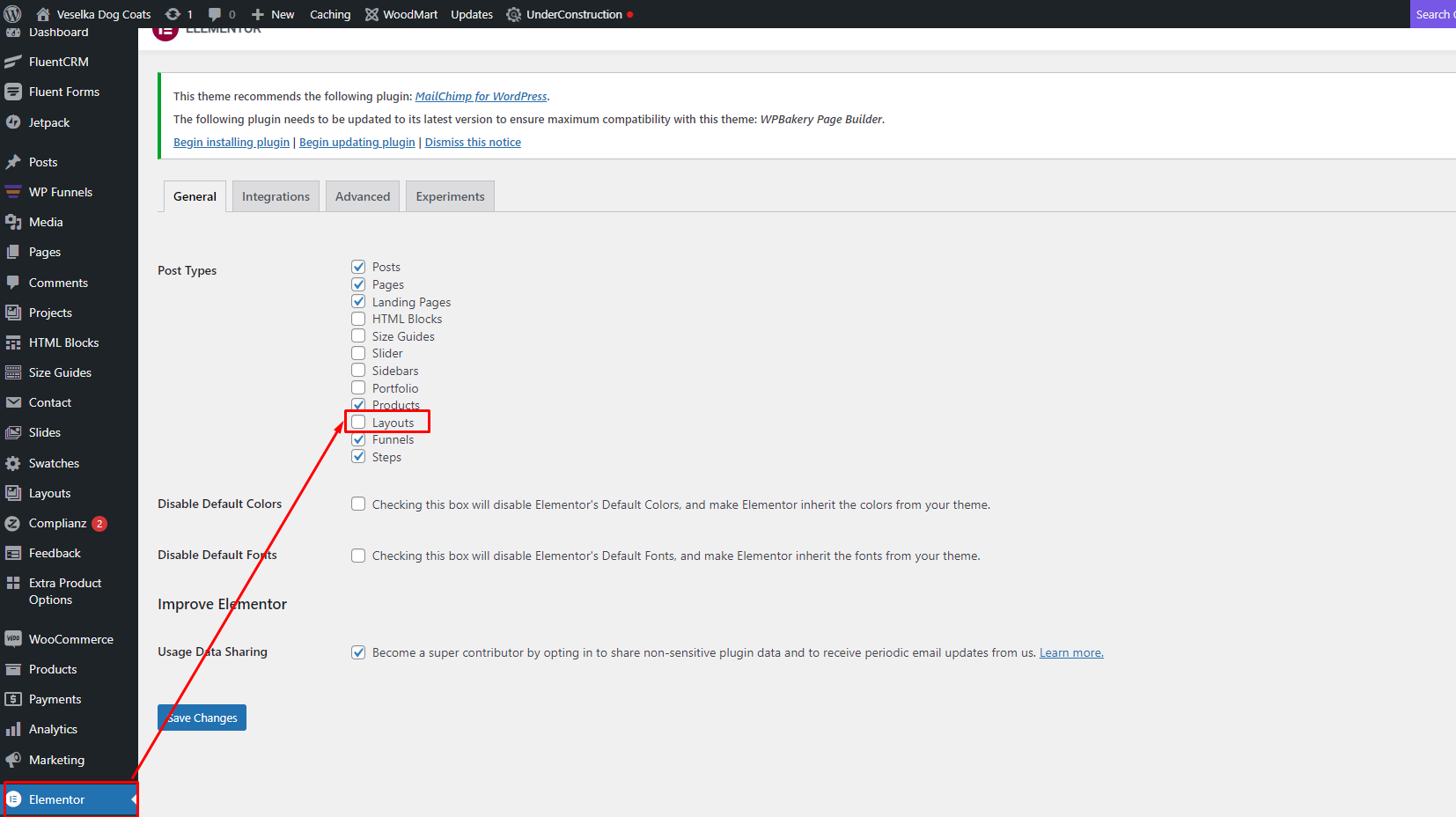The width and height of the screenshot is (1456, 817).
Task: Click the WooCommerce icon in sidebar
Action: click(x=13, y=639)
